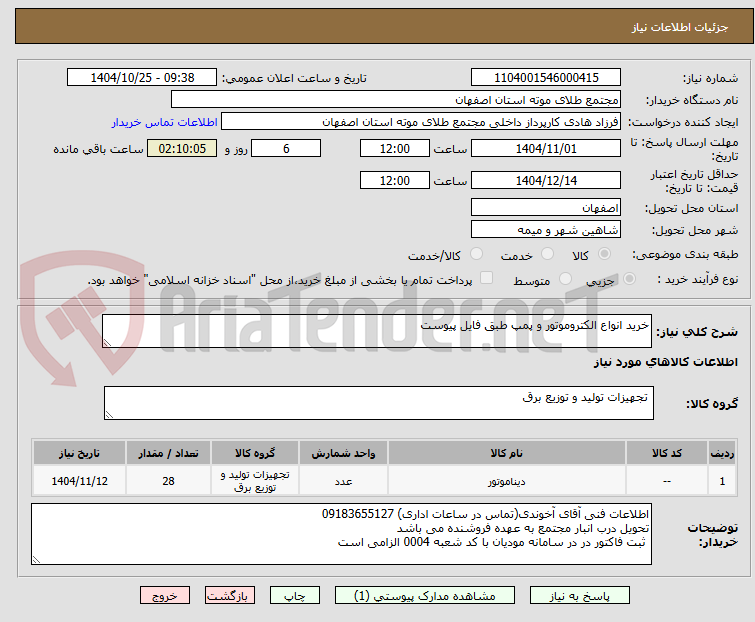Click the response deadline date 1404/11/01
The height and width of the screenshot is (622, 755).
pos(546,148)
